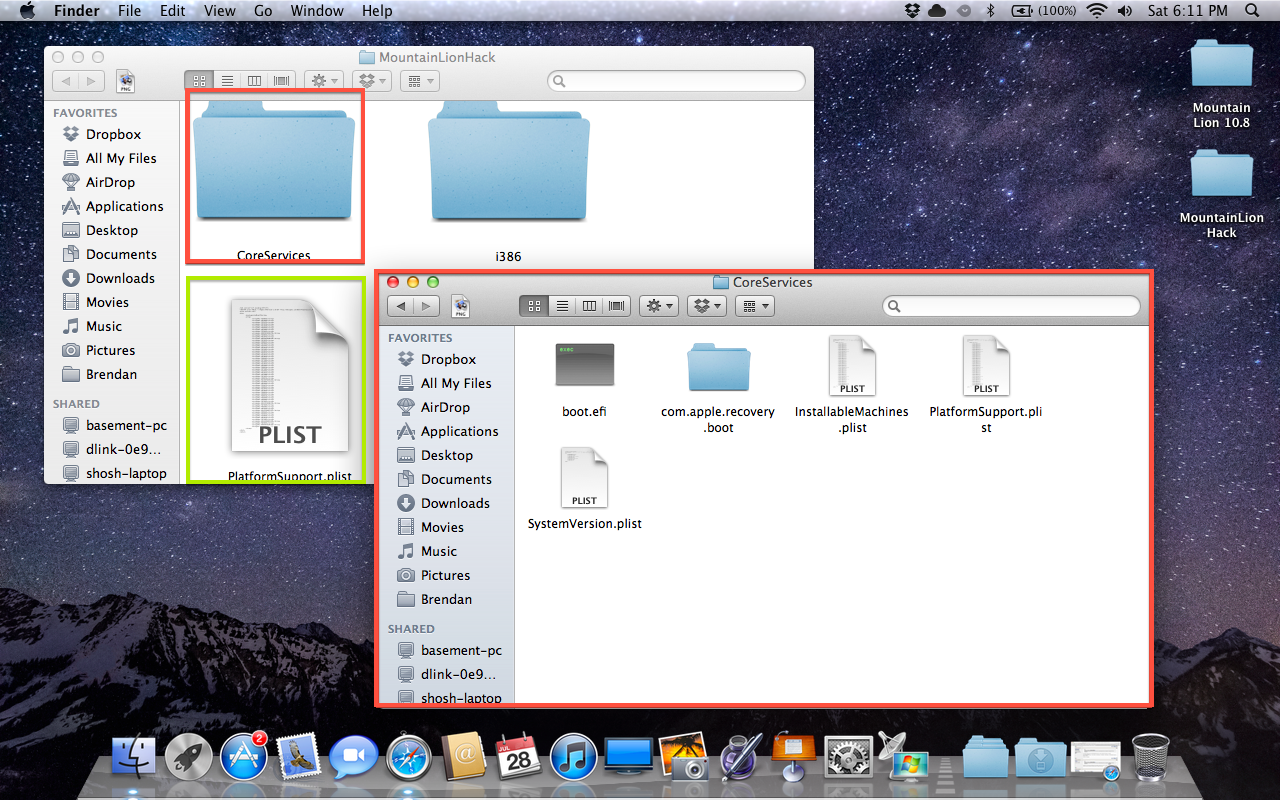Open Launchpad from the Dock
Image resolution: width=1280 pixels, height=800 pixels.
coord(189,758)
